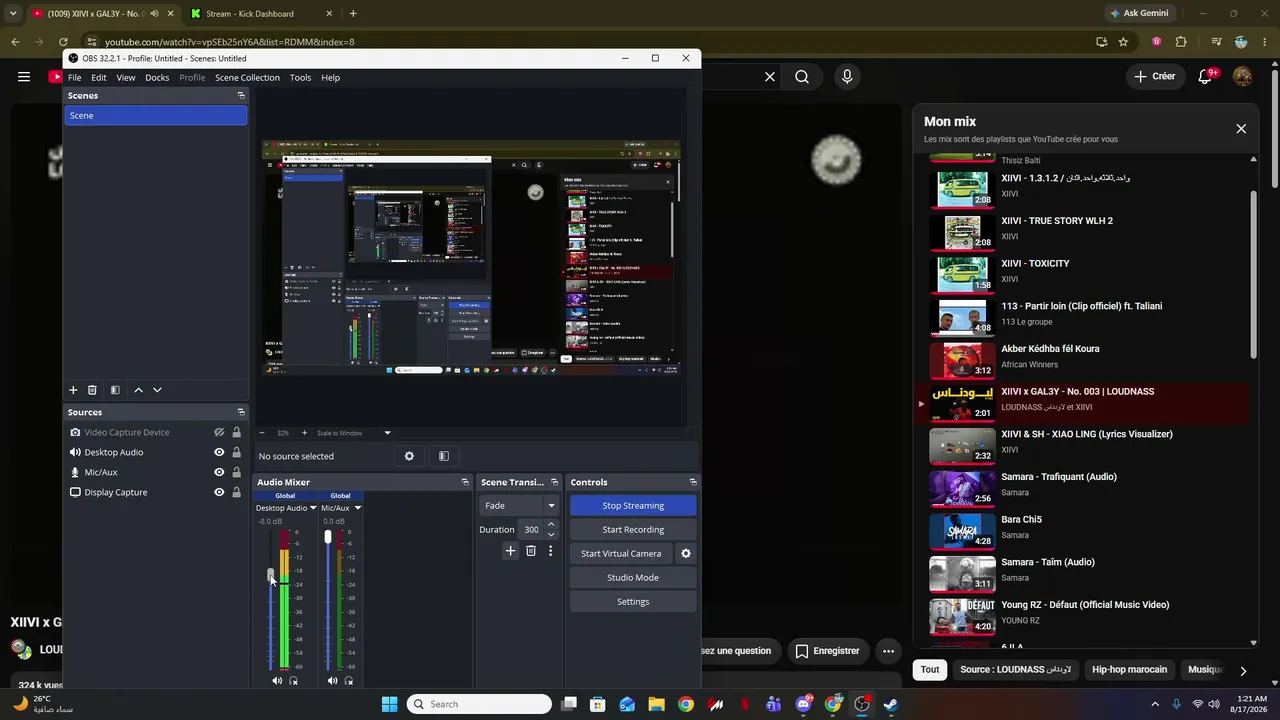This screenshot has height=720, width=1280.
Task: Click Start Virtual Camera button
Action: [x=621, y=553]
